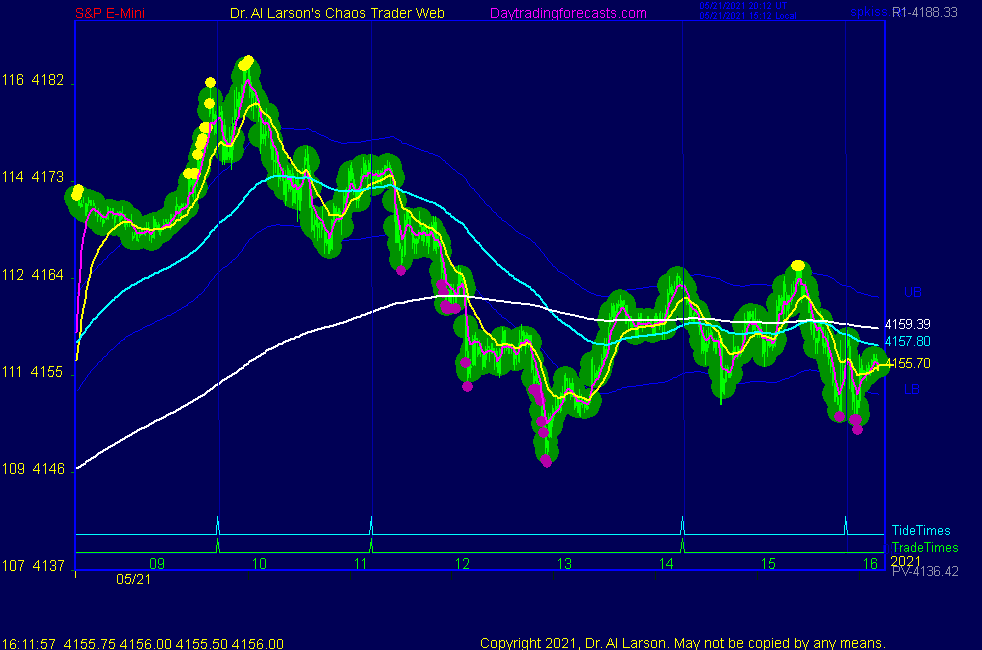Click the '05/21/2021 15:12 Local' timestamp
The width and height of the screenshot is (982, 650).
748,16
